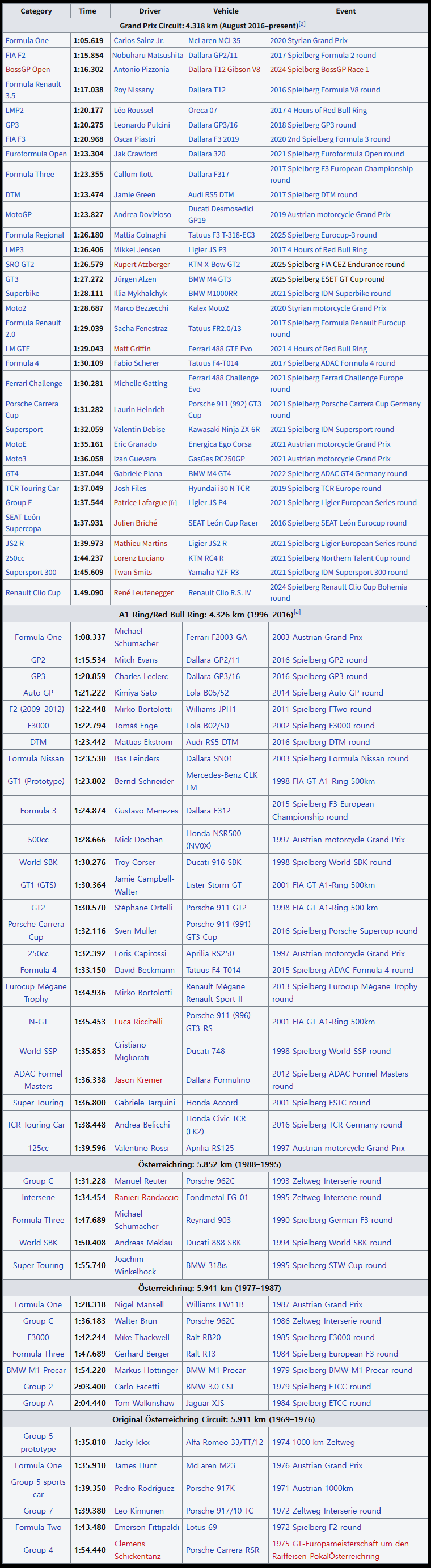Open the Carlos Sainz Jr. driver link
The width and height of the screenshot is (431, 1568).
point(139,41)
